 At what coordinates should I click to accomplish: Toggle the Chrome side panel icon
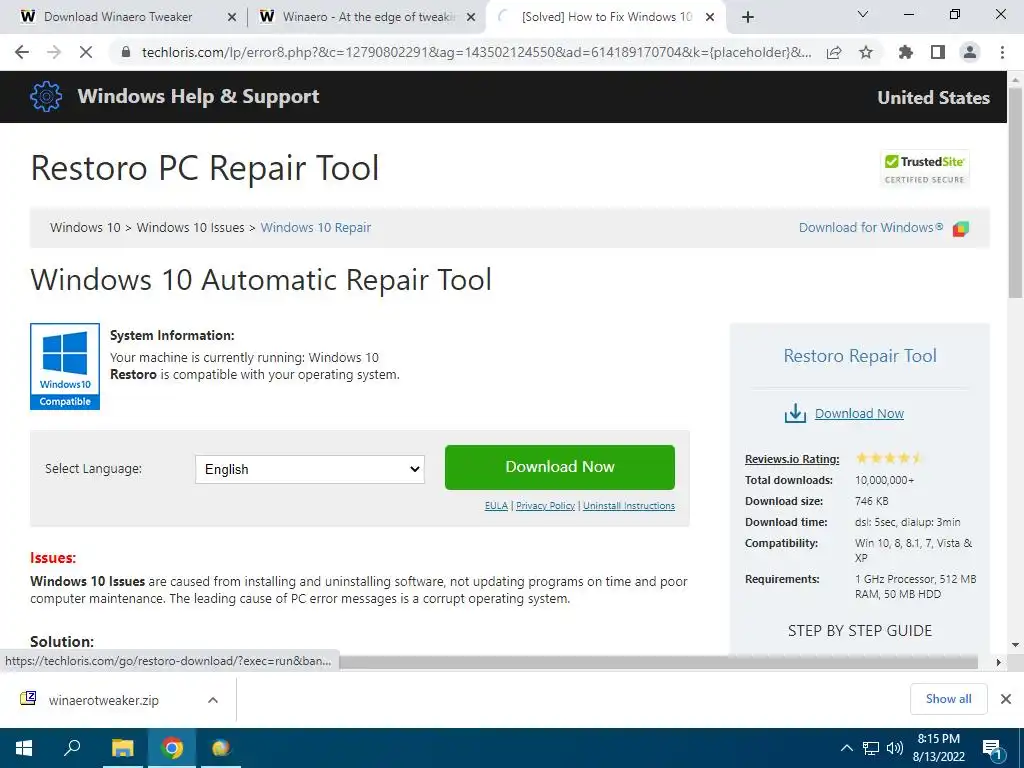pyautogui.click(x=938, y=52)
